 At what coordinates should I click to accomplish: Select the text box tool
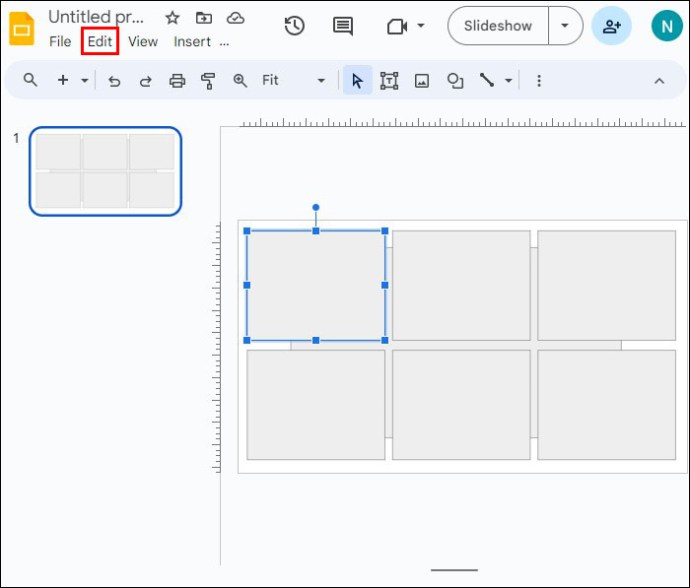[389, 81]
